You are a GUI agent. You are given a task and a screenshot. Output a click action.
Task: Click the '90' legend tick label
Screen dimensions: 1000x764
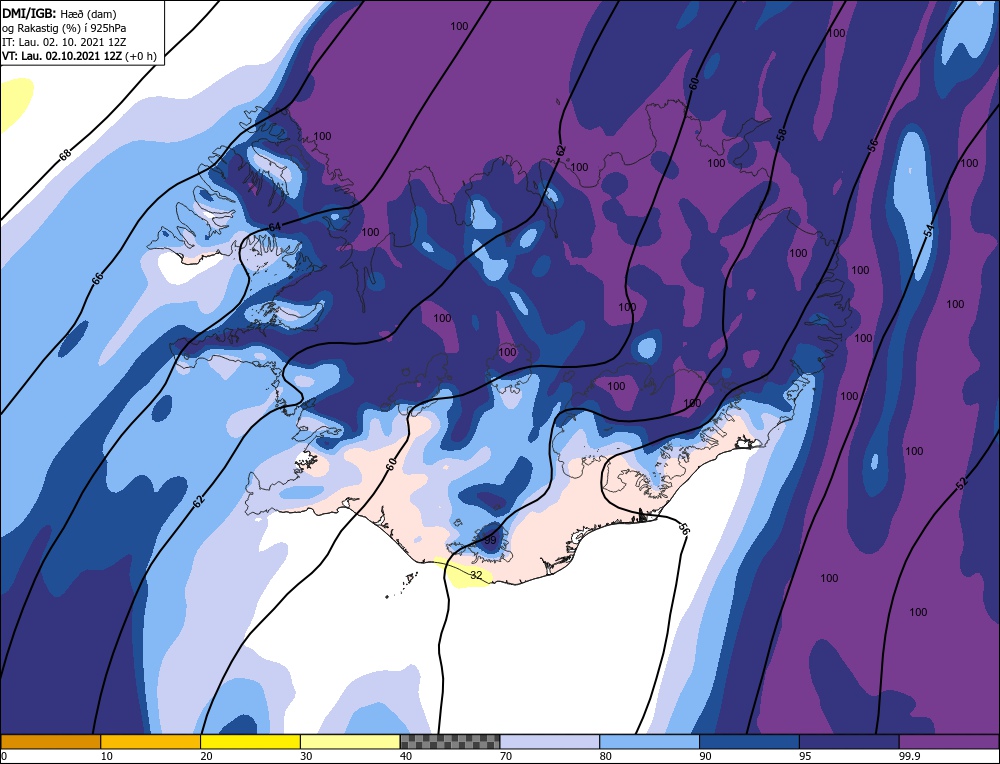(705, 756)
